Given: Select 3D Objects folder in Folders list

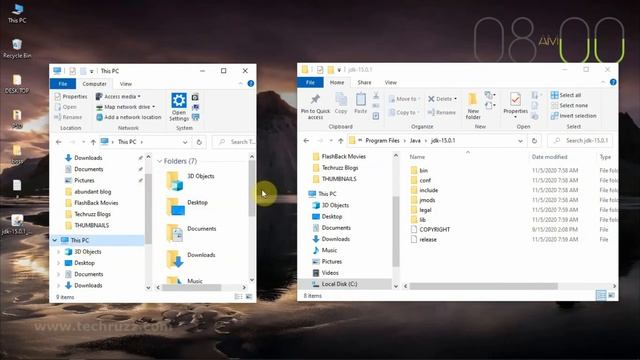Looking at the screenshot, I should (x=190, y=180).
